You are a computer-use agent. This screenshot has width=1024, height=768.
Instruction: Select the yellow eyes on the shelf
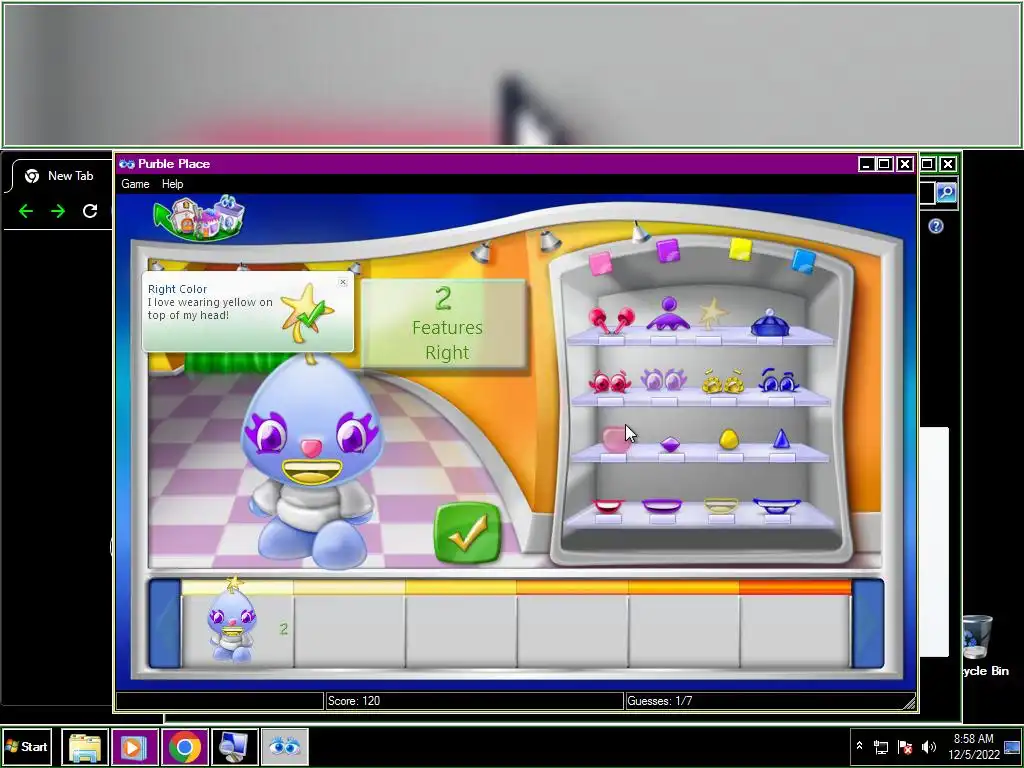coord(723,381)
